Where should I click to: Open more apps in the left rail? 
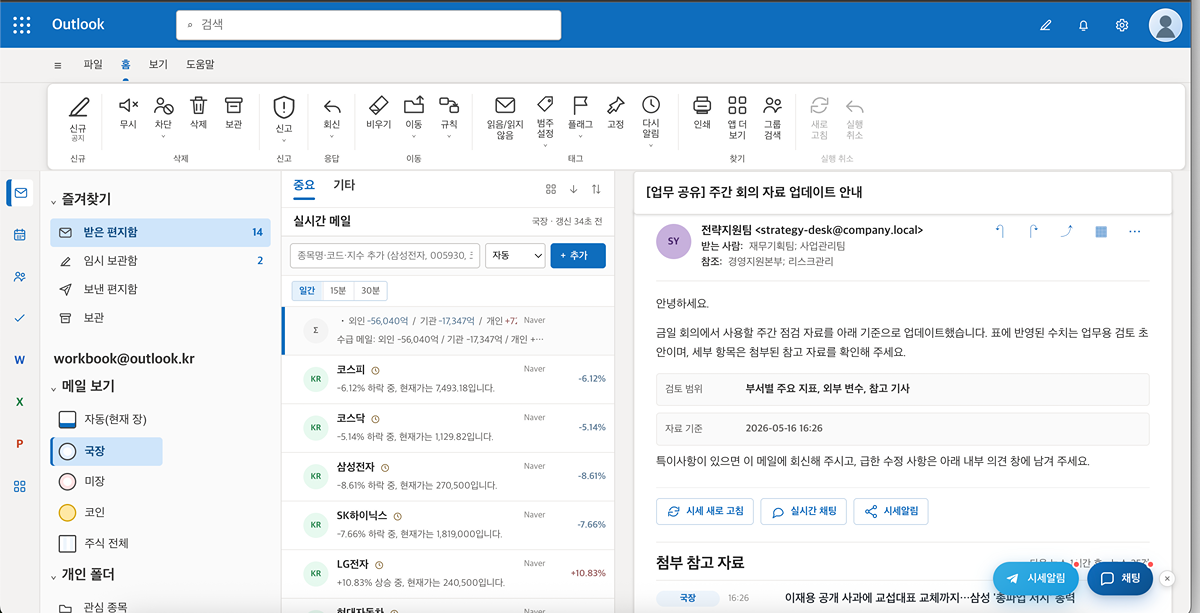[20, 486]
